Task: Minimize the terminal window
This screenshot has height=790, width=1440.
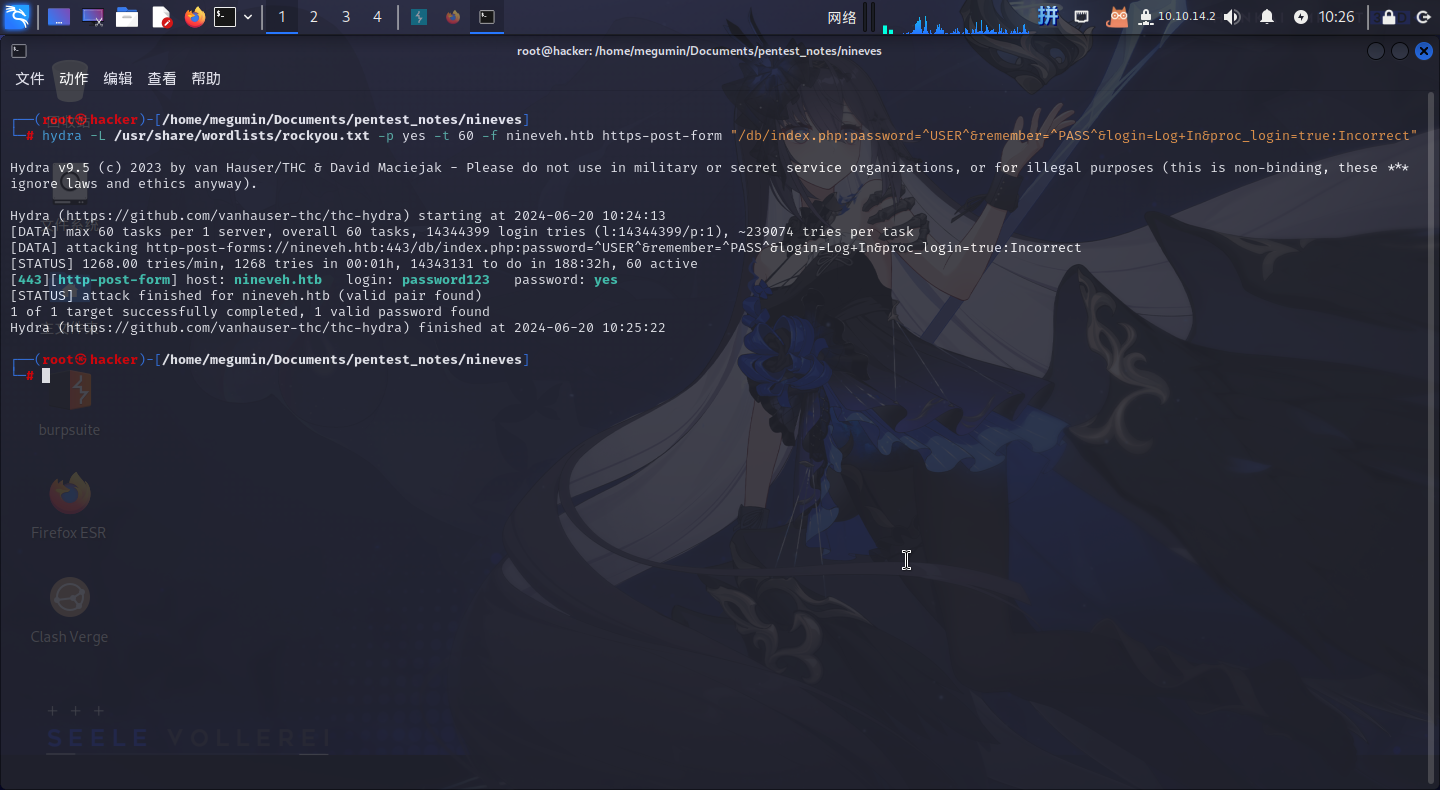Action: 1376,51
